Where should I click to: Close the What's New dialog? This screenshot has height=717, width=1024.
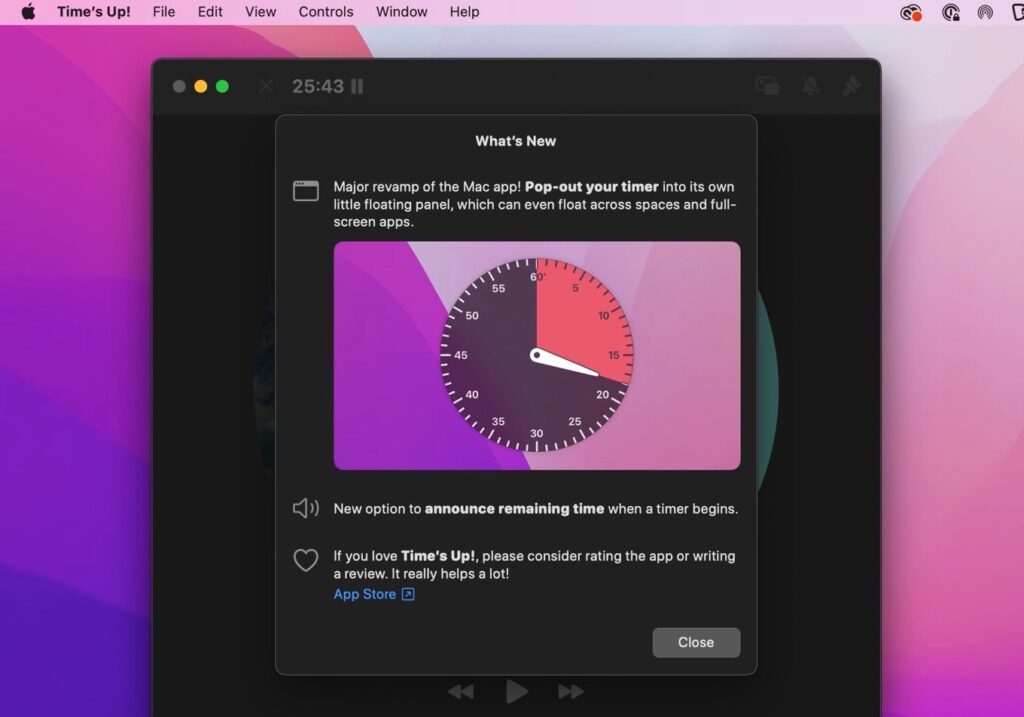[x=696, y=642]
